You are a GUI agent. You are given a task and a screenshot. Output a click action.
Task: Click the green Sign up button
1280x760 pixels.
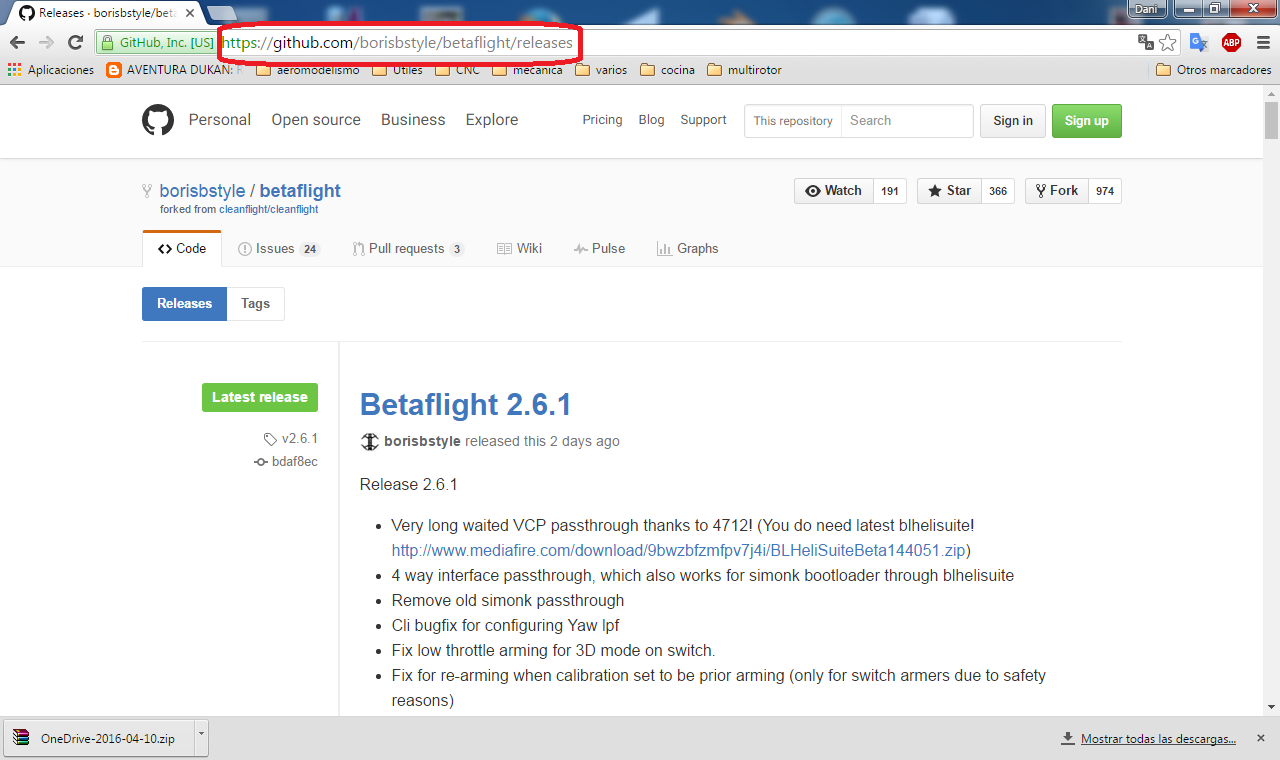[1087, 121]
